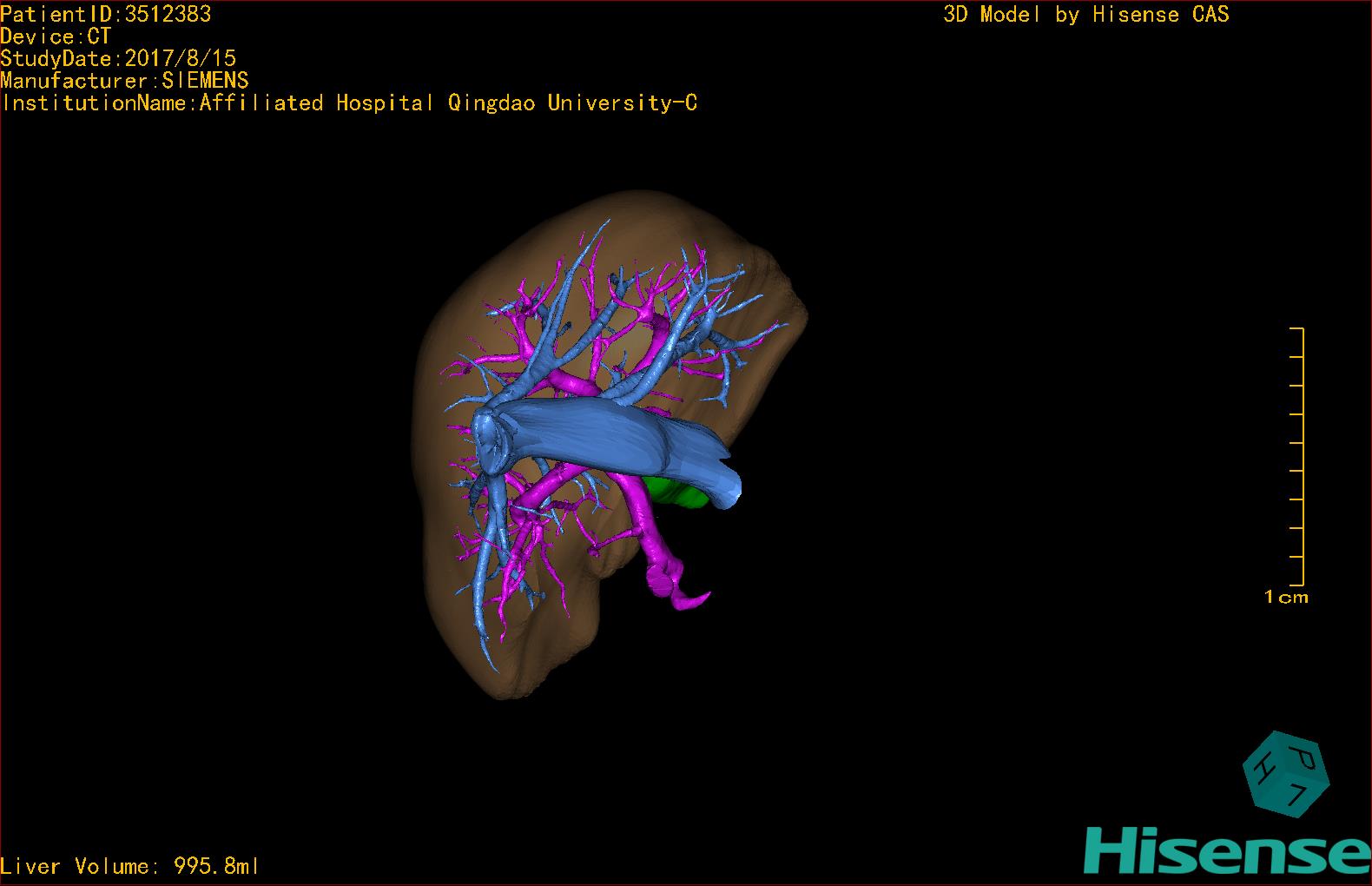The width and height of the screenshot is (1372, 886).
Task: Click the InstitutionName overlay text
Action: point(349,103)
